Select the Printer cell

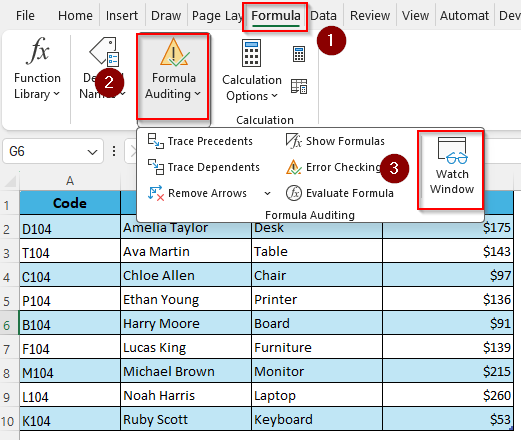[x=317, y=300]
